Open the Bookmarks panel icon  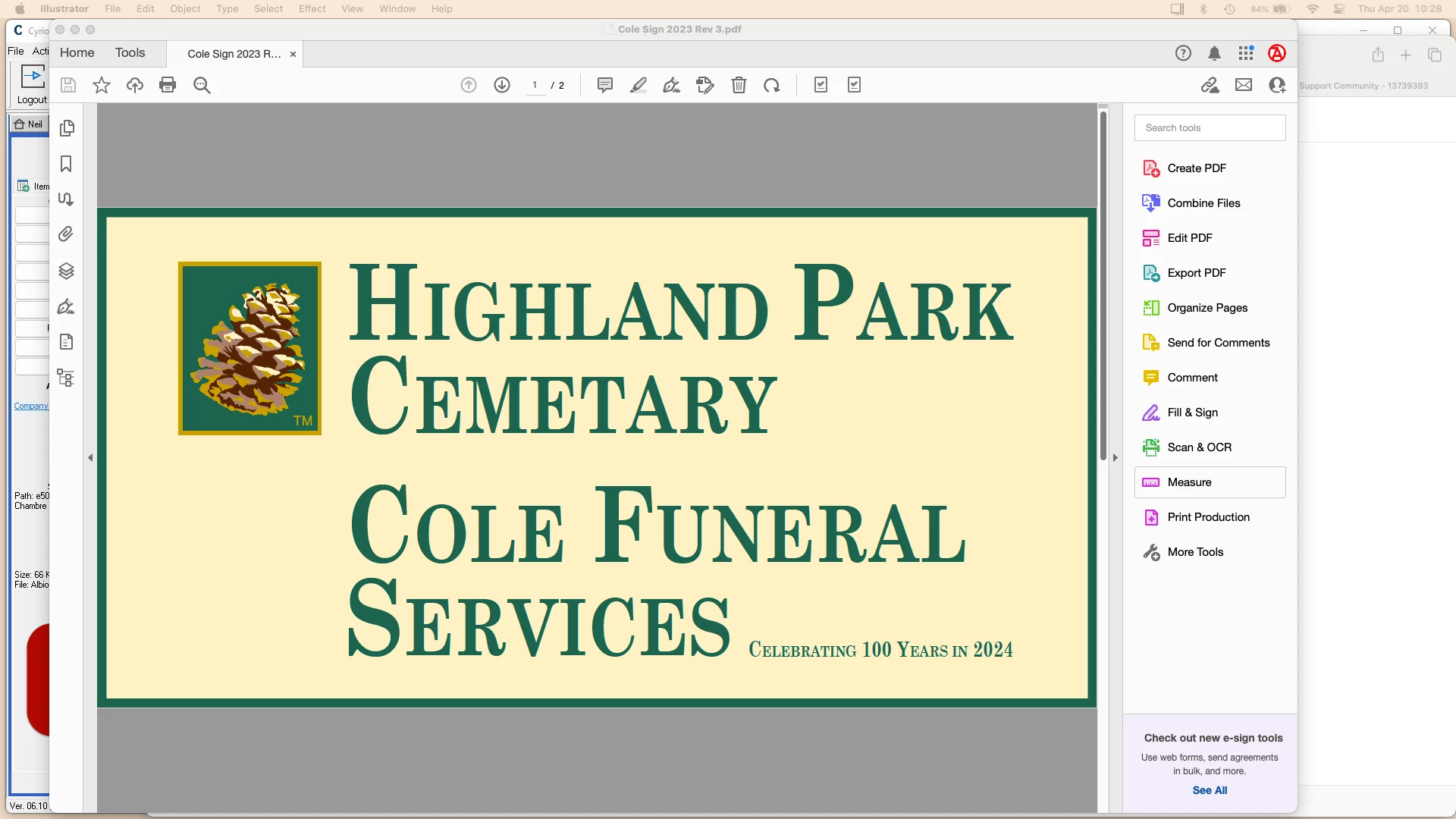coord(67,164)
